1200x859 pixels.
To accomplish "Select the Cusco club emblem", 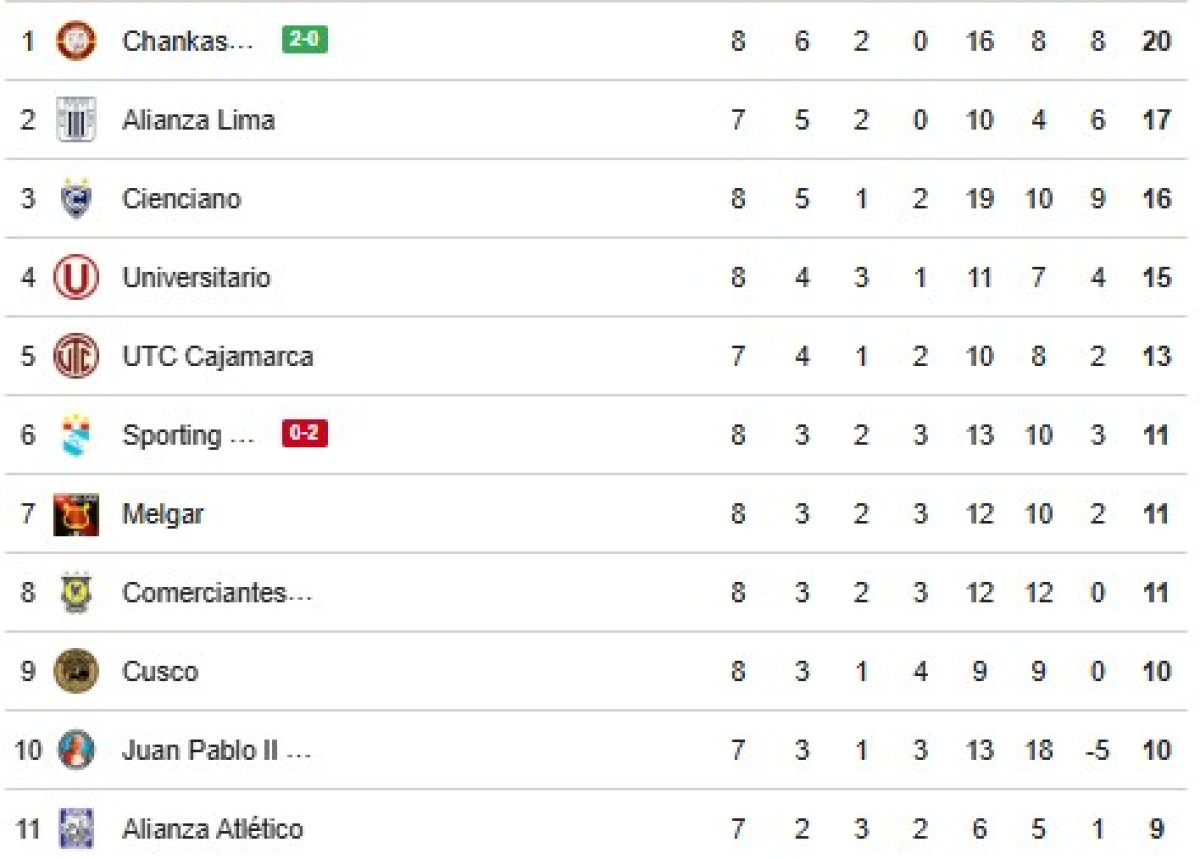I will tap(74, 671).
